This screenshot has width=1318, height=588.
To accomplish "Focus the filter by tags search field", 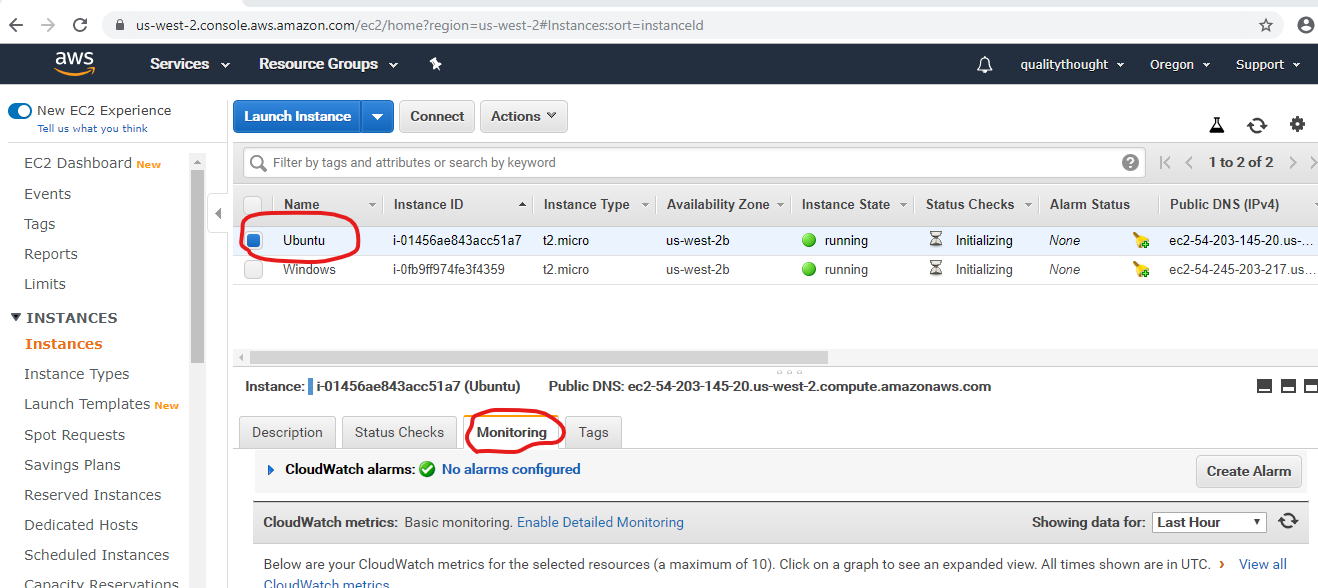I will (x=694, y=163).
